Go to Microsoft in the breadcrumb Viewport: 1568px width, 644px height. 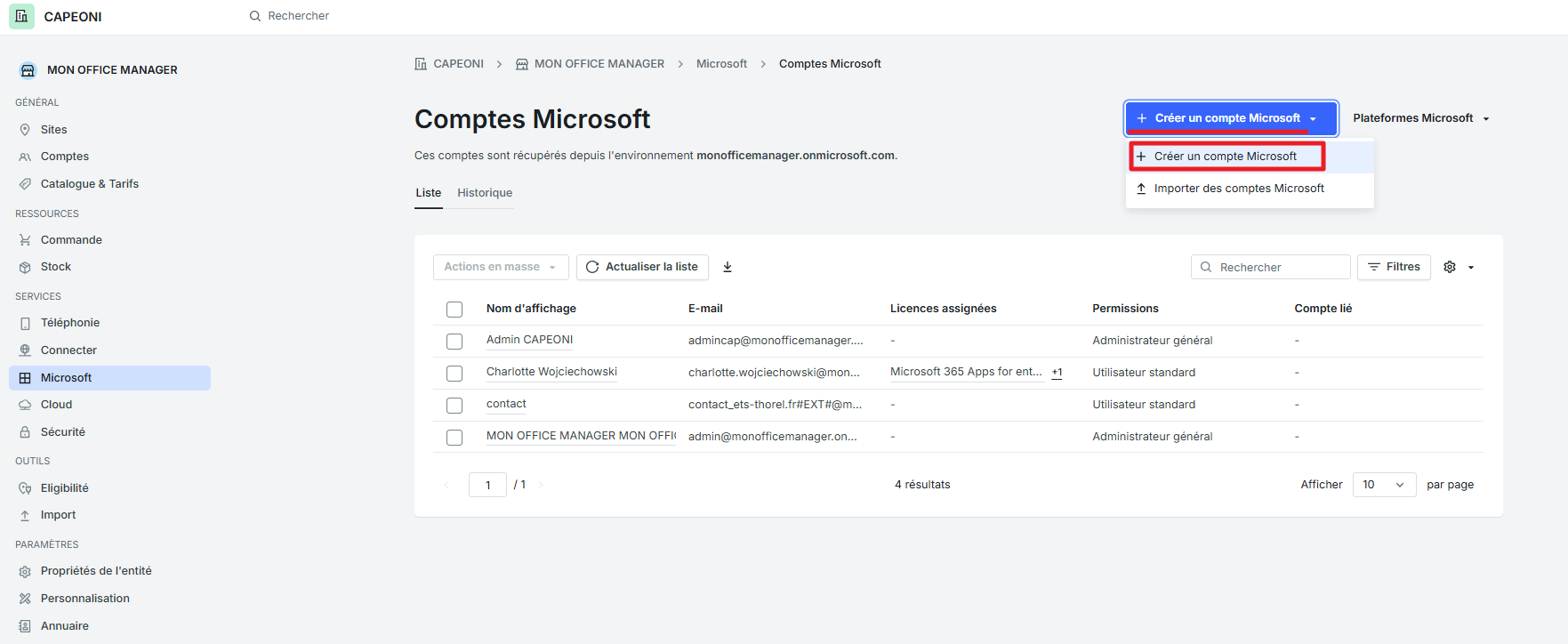(721, 64)
